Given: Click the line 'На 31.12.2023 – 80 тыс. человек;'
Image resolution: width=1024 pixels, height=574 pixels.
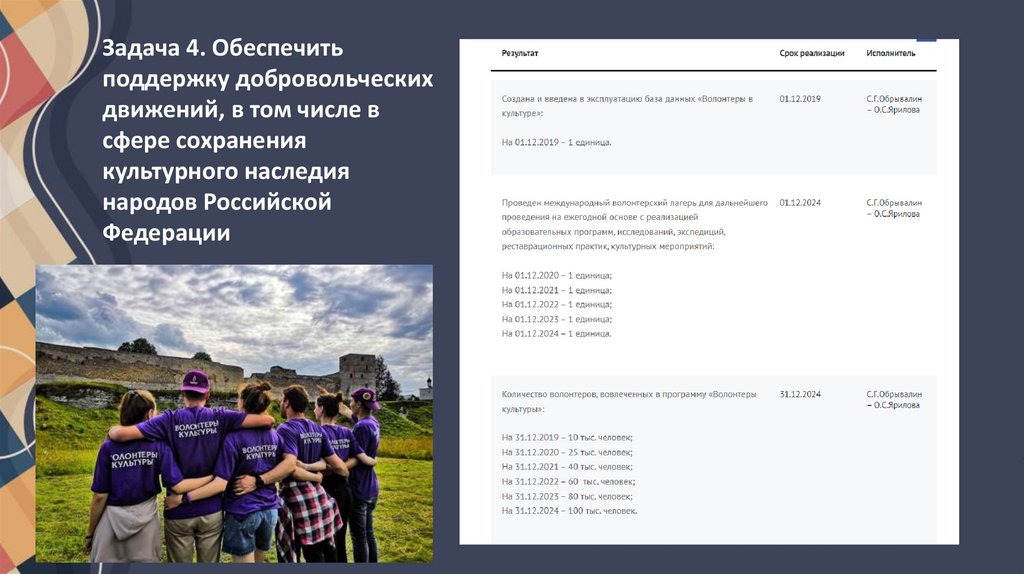Looking at the screenshot, I should 567,496.
